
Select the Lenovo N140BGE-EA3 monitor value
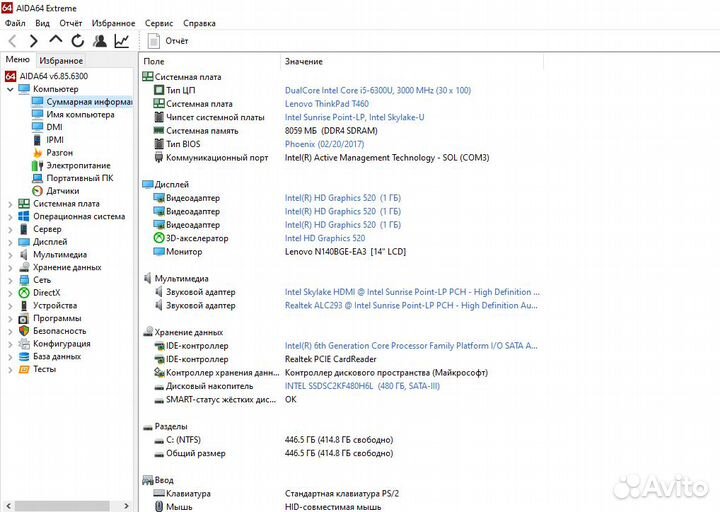tap(345, 252)
